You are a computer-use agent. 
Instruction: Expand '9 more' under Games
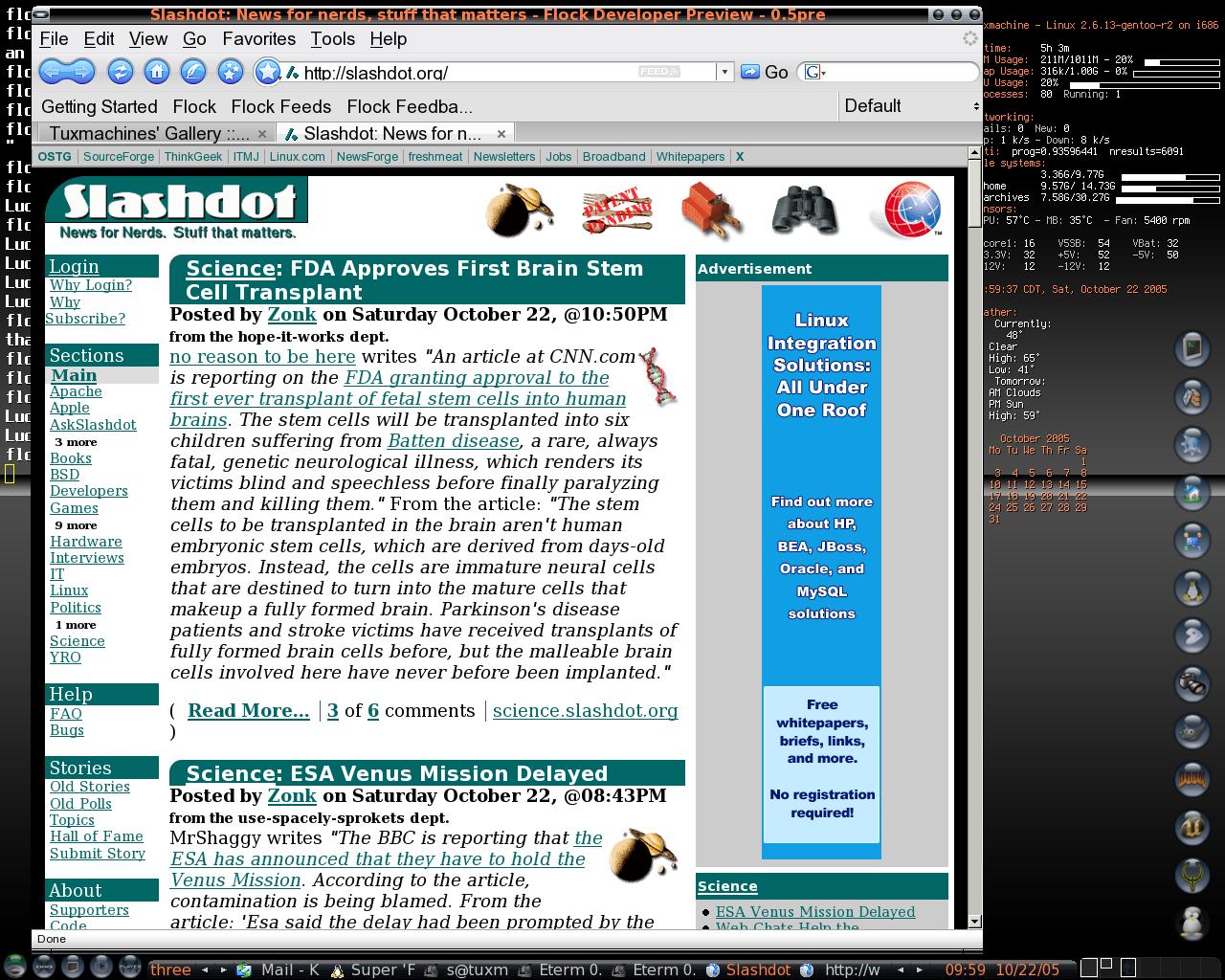pos(76,525)
